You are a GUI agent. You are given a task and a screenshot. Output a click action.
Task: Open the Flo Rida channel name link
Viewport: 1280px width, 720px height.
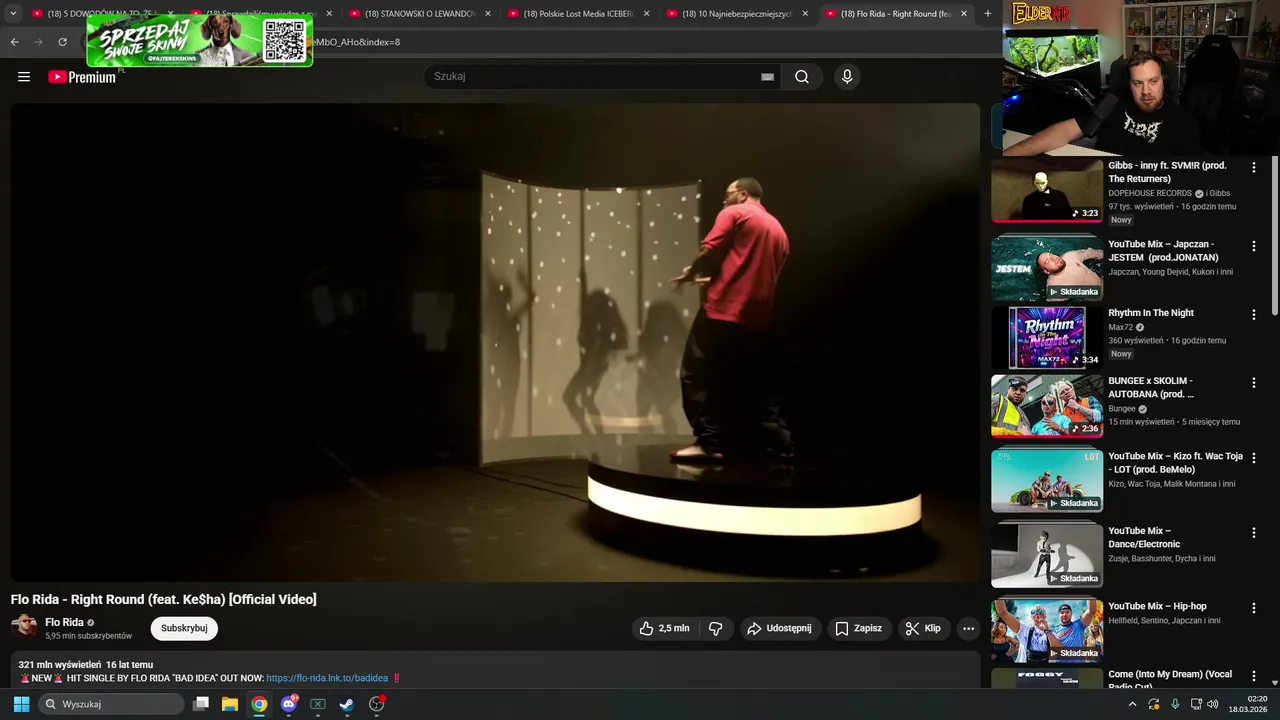coord(64,622)
